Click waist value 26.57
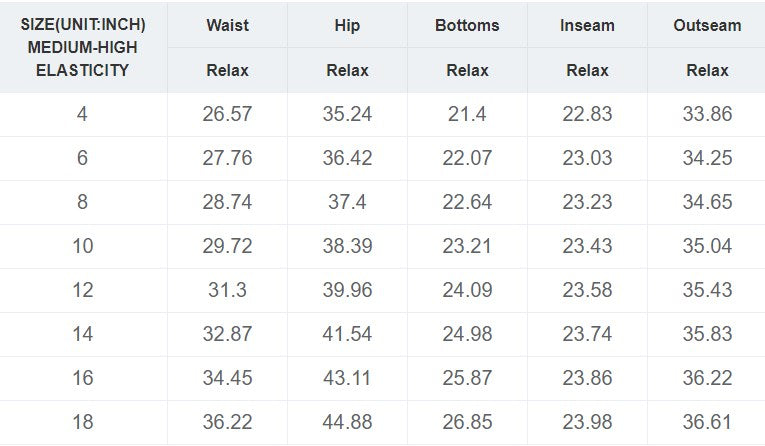 point(227,114)
